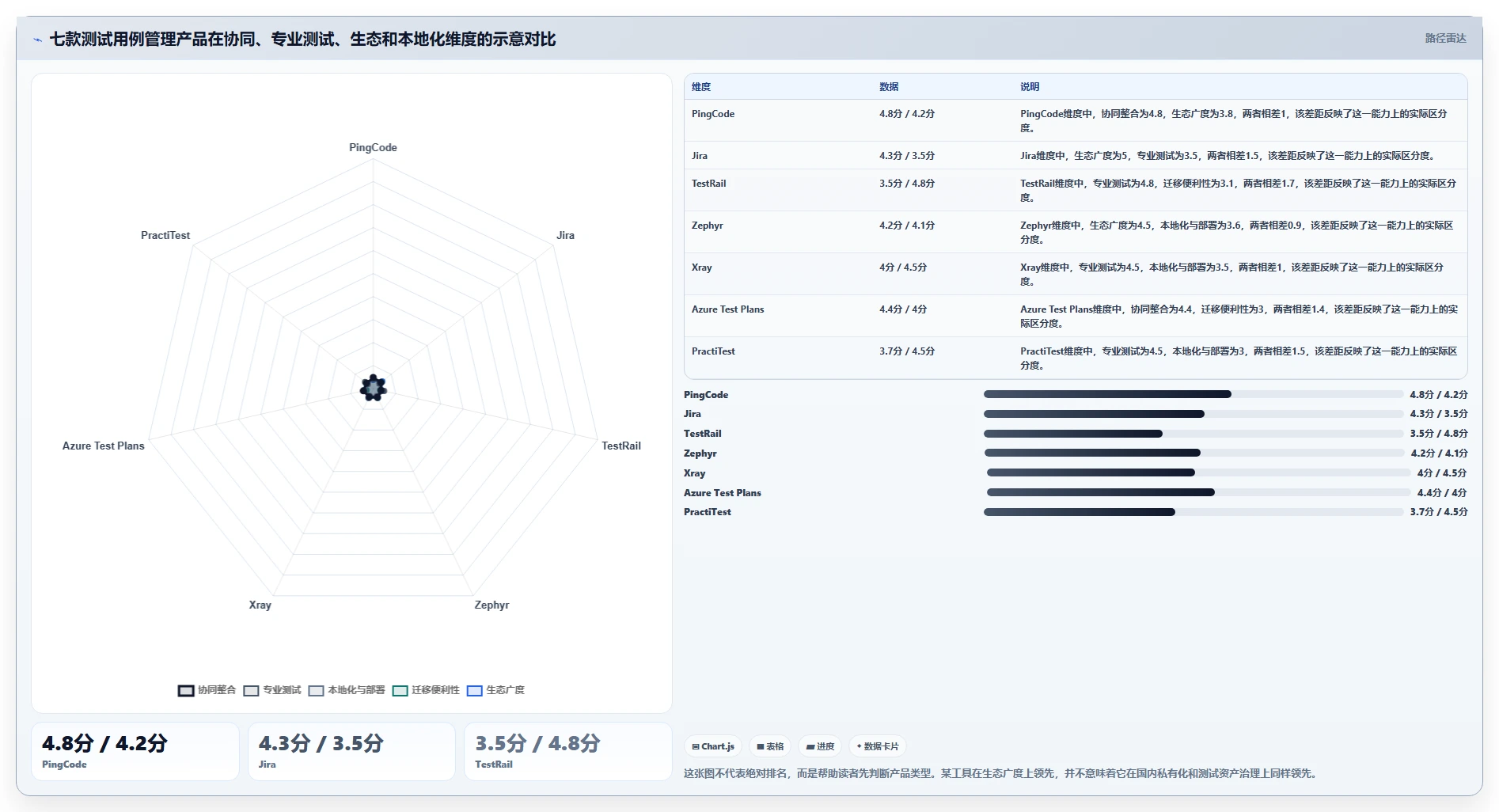
Task: Click the PractiTest progress bar
Action: click(1194, 512)
